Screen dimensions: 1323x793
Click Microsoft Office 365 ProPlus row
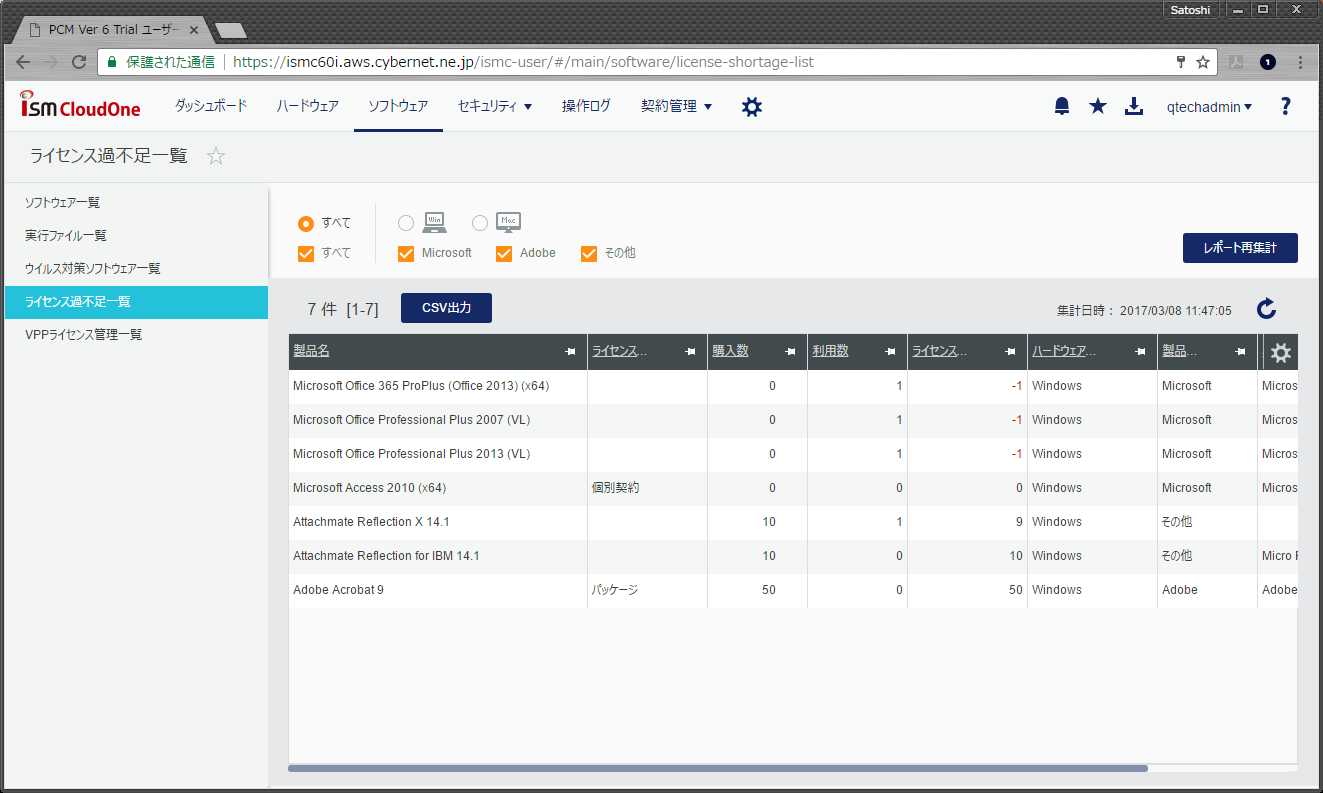coord(793,386)
